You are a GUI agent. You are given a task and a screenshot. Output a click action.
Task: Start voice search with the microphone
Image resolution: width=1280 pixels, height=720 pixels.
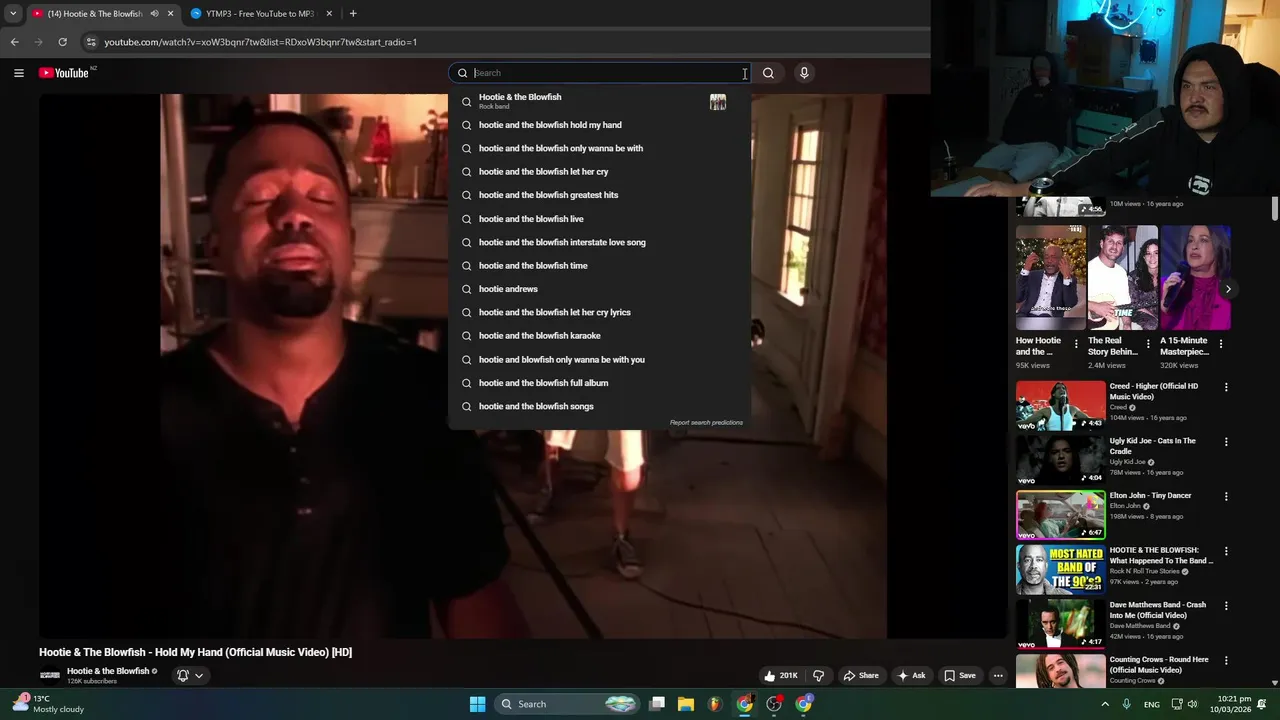(804, 73)
